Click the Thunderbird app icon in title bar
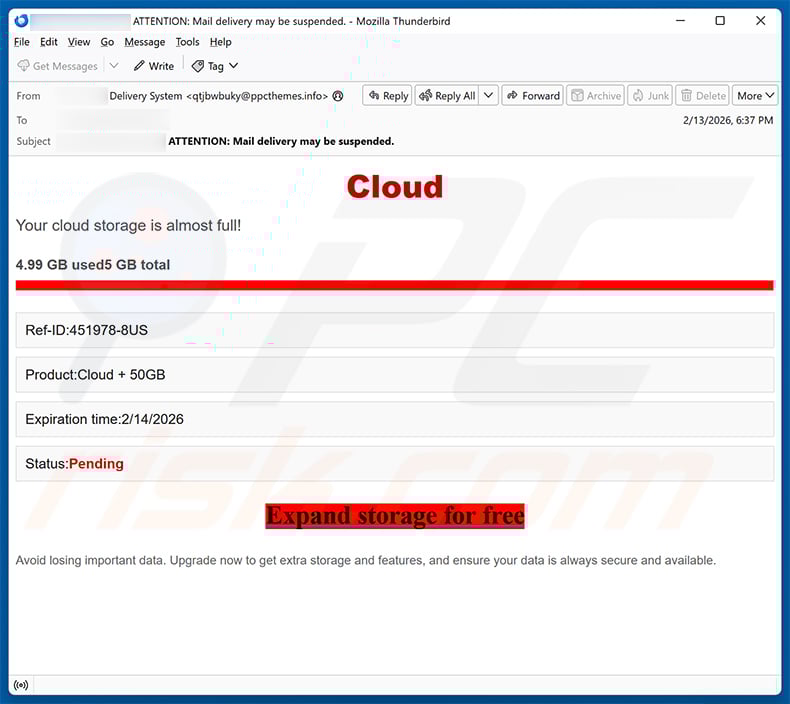The width and height of the screenshot is (790, 704). pos(21,21)
